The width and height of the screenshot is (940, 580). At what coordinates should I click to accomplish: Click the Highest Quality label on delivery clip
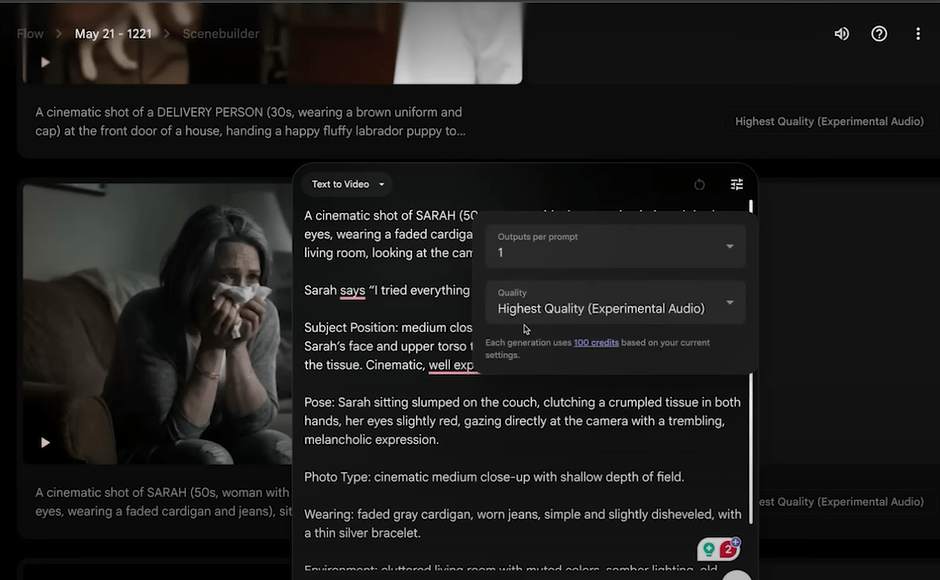tap(829, 122)
